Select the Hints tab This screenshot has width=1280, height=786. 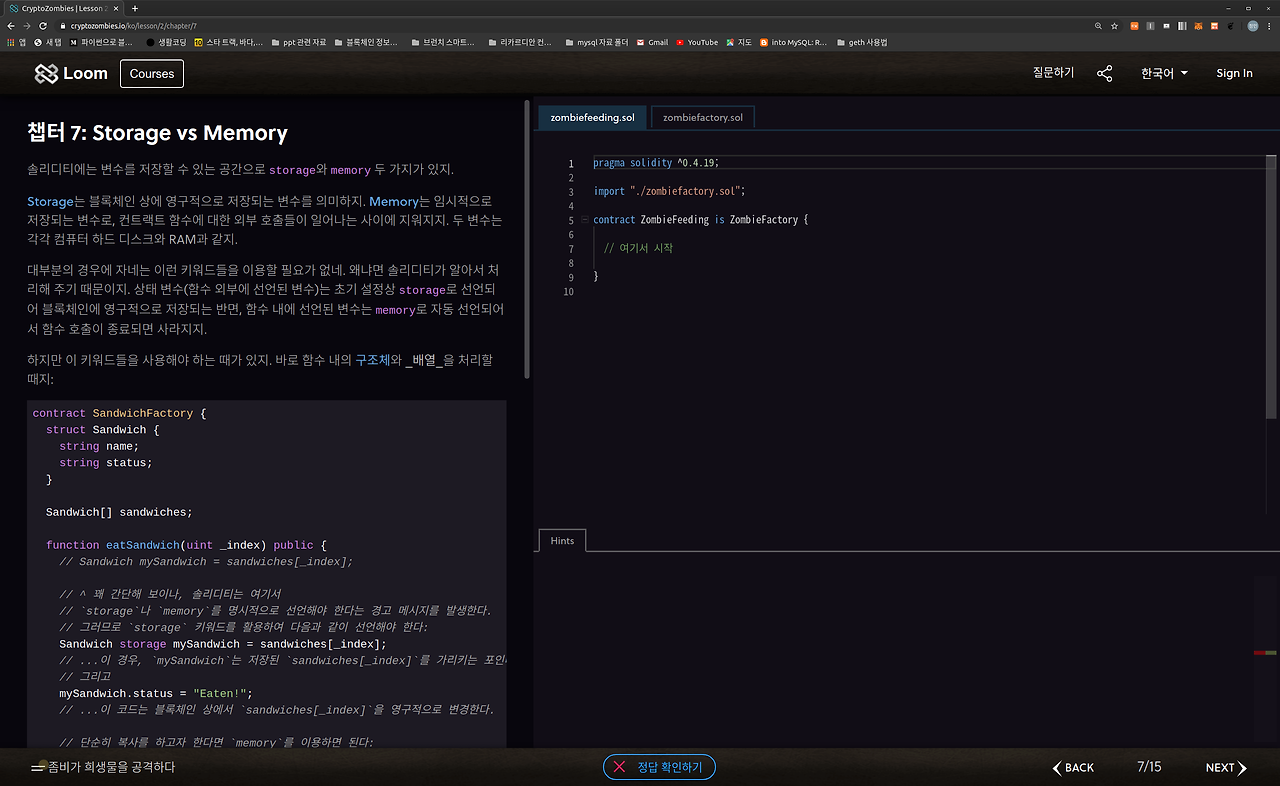[562, 540]
